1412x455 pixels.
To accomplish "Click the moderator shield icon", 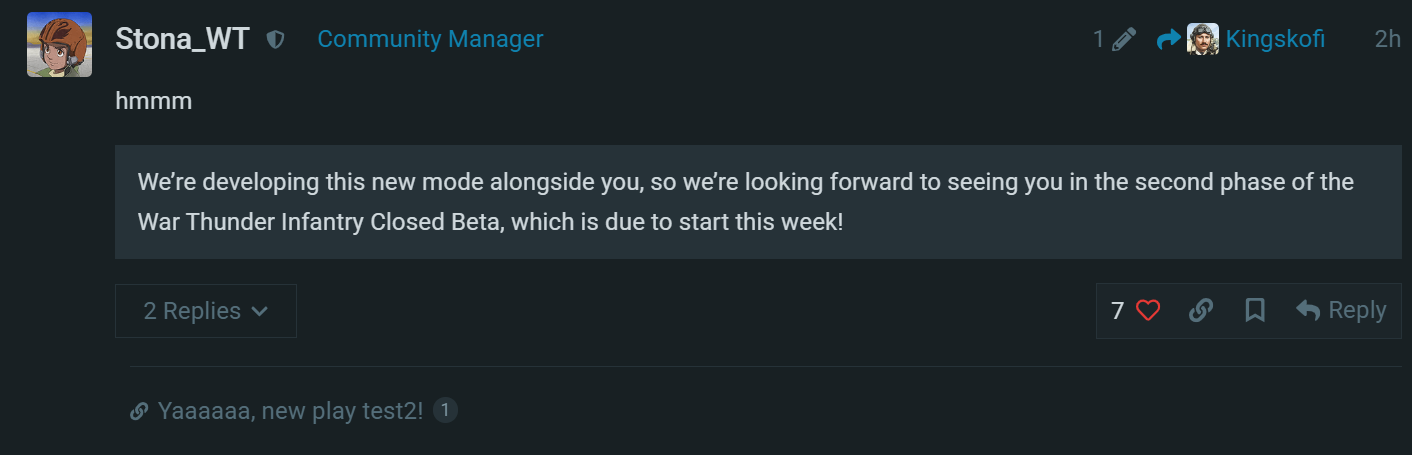I will [276, 39].
